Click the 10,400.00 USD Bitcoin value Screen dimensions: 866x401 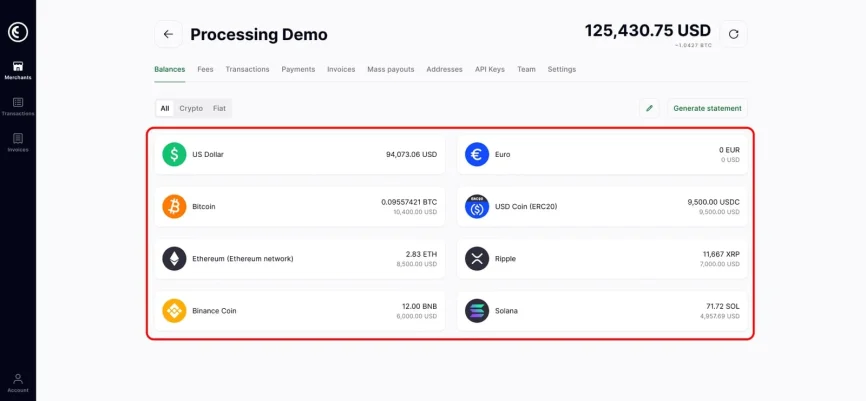pos(415,212)
